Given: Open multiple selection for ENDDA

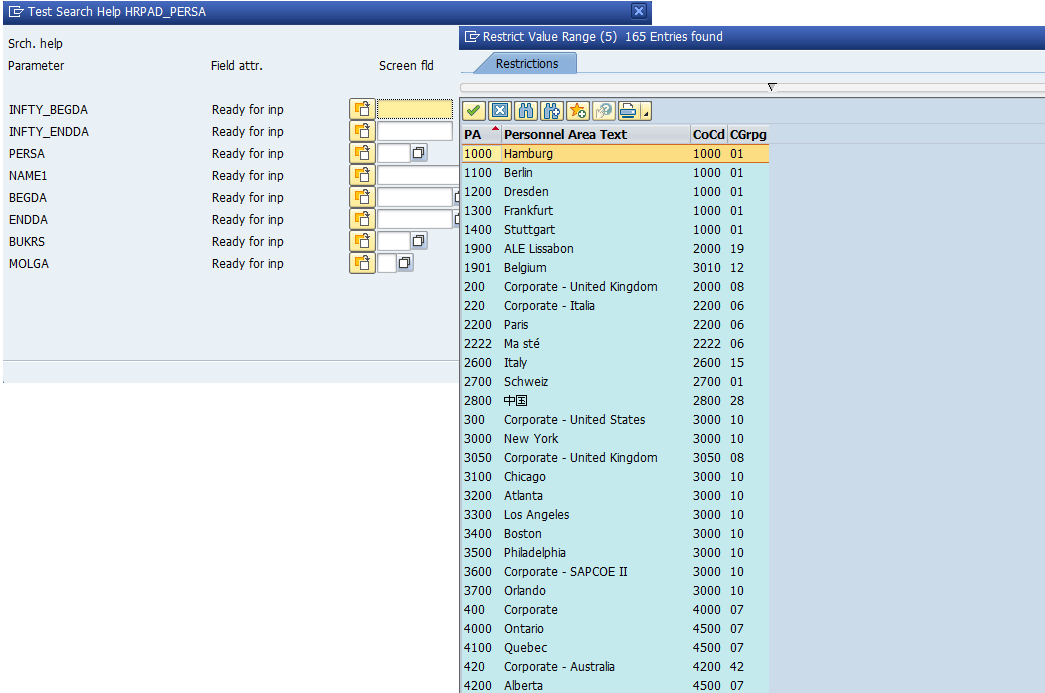Looking at the screenshot, I should point(362,219).
